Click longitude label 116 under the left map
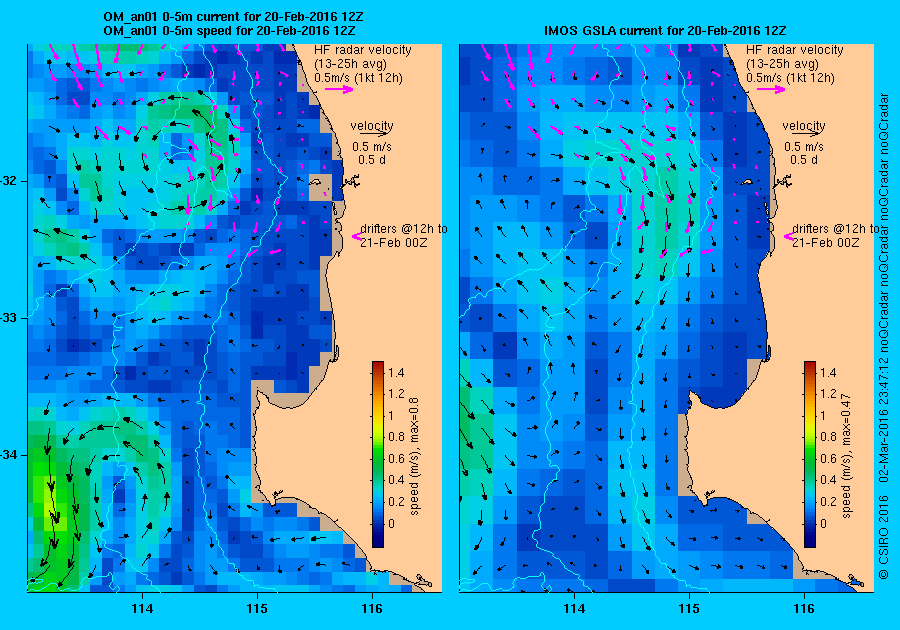Image resolution: width=900 pixels, height=630 pixels. click(372, 609)
